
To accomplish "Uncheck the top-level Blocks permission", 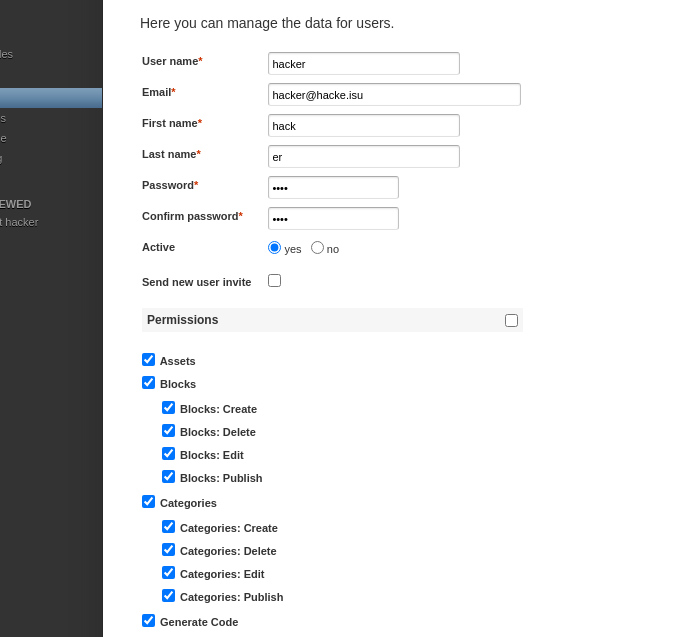I will [x=149, y=383].
